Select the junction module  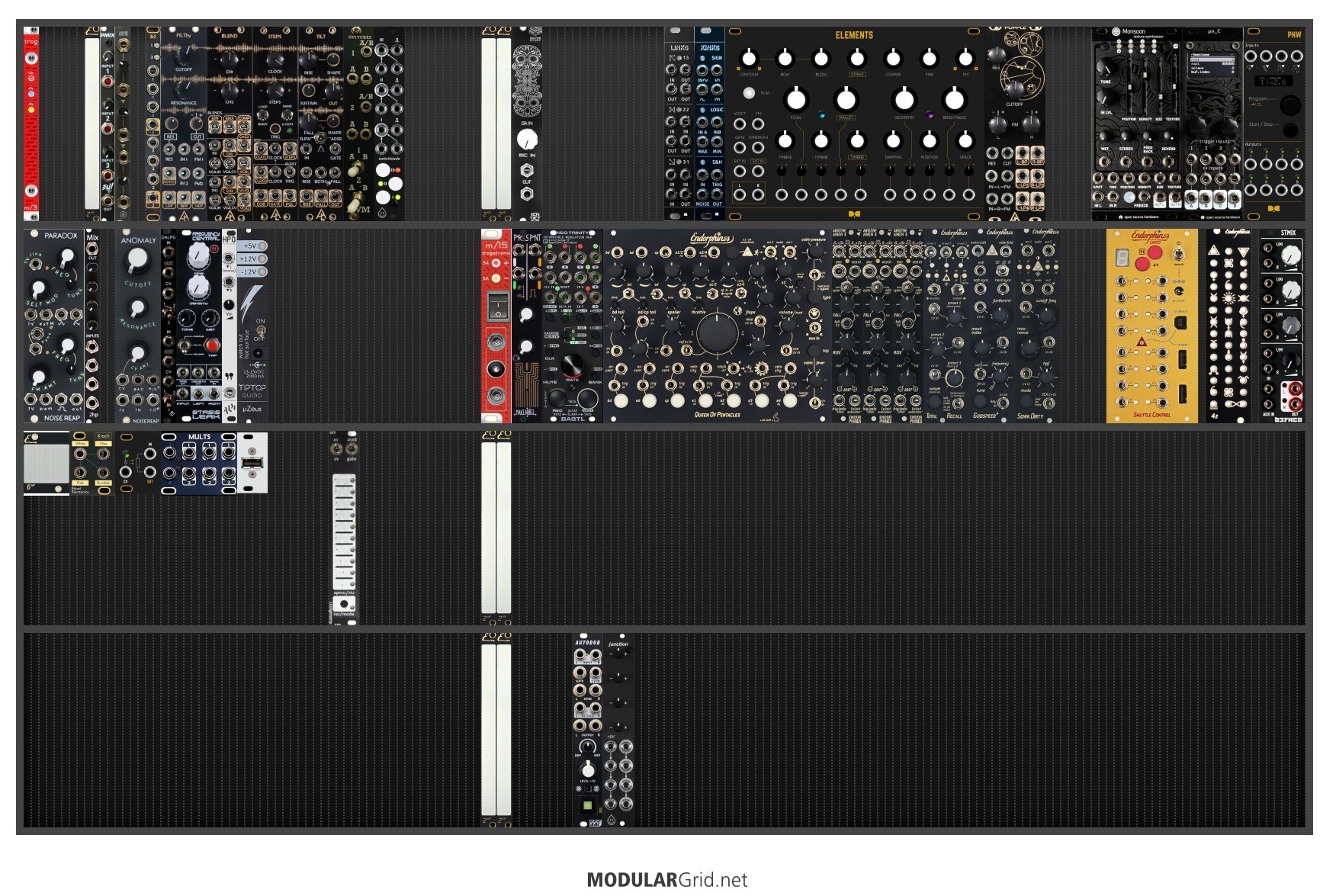click(618, 730)
